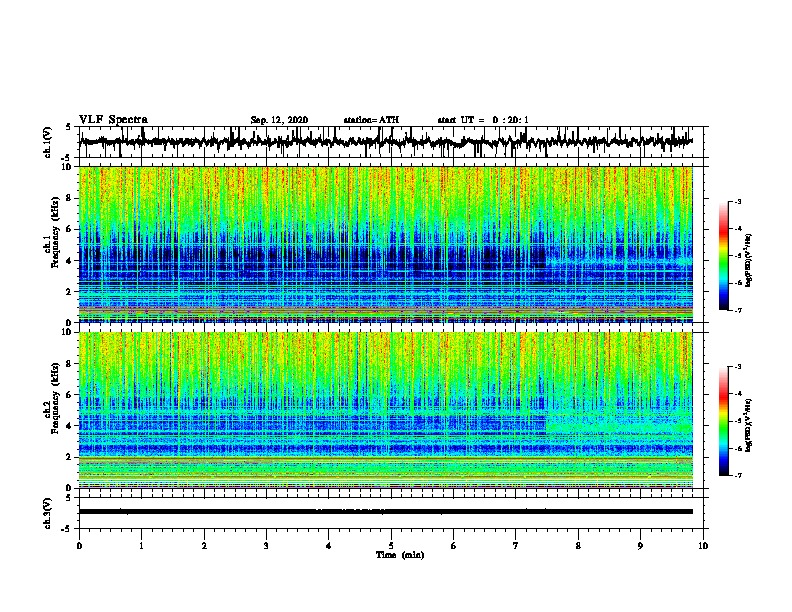Select the "Time (min)" axis title
The height and width of the screenshot is (612, 792).
point(400,555)
